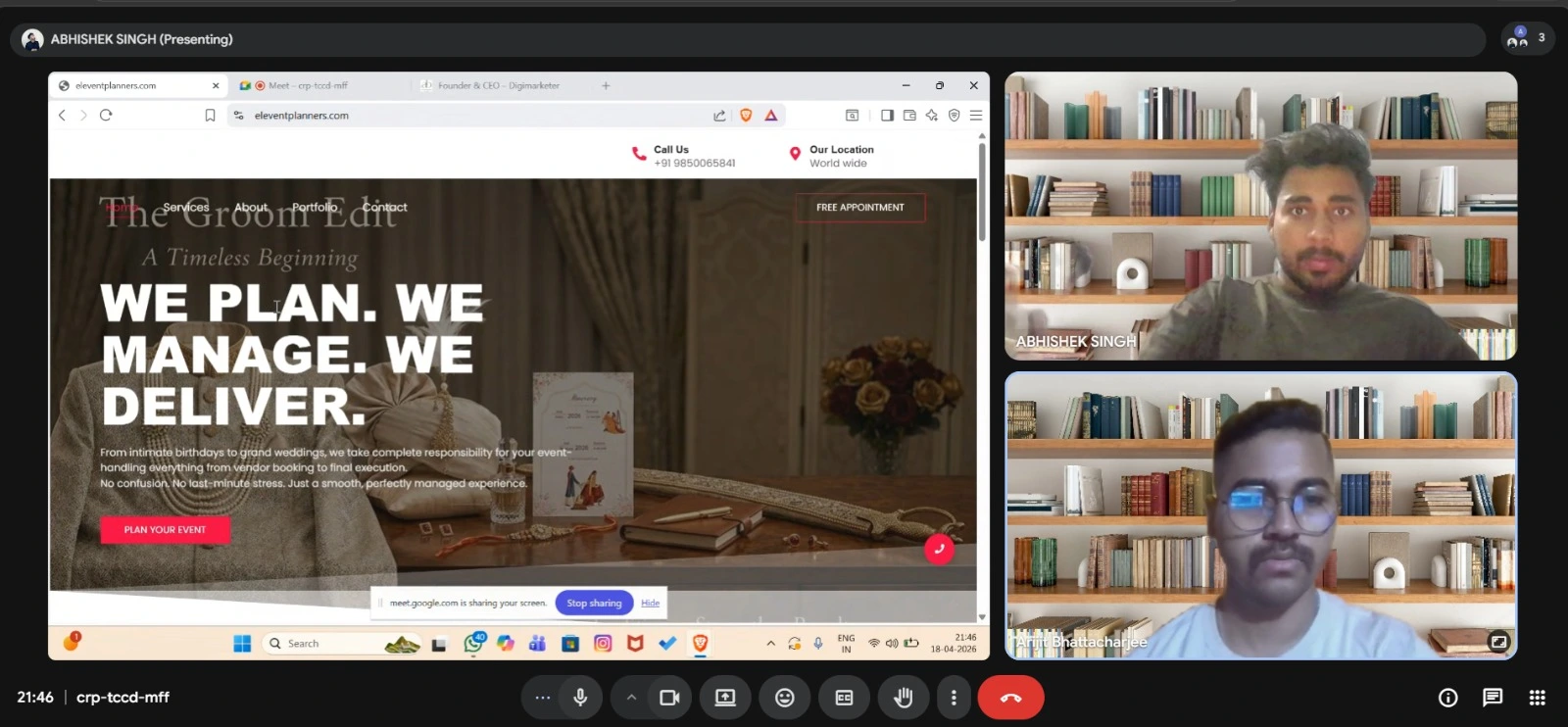Toggle closed captions on

point(844,698)
